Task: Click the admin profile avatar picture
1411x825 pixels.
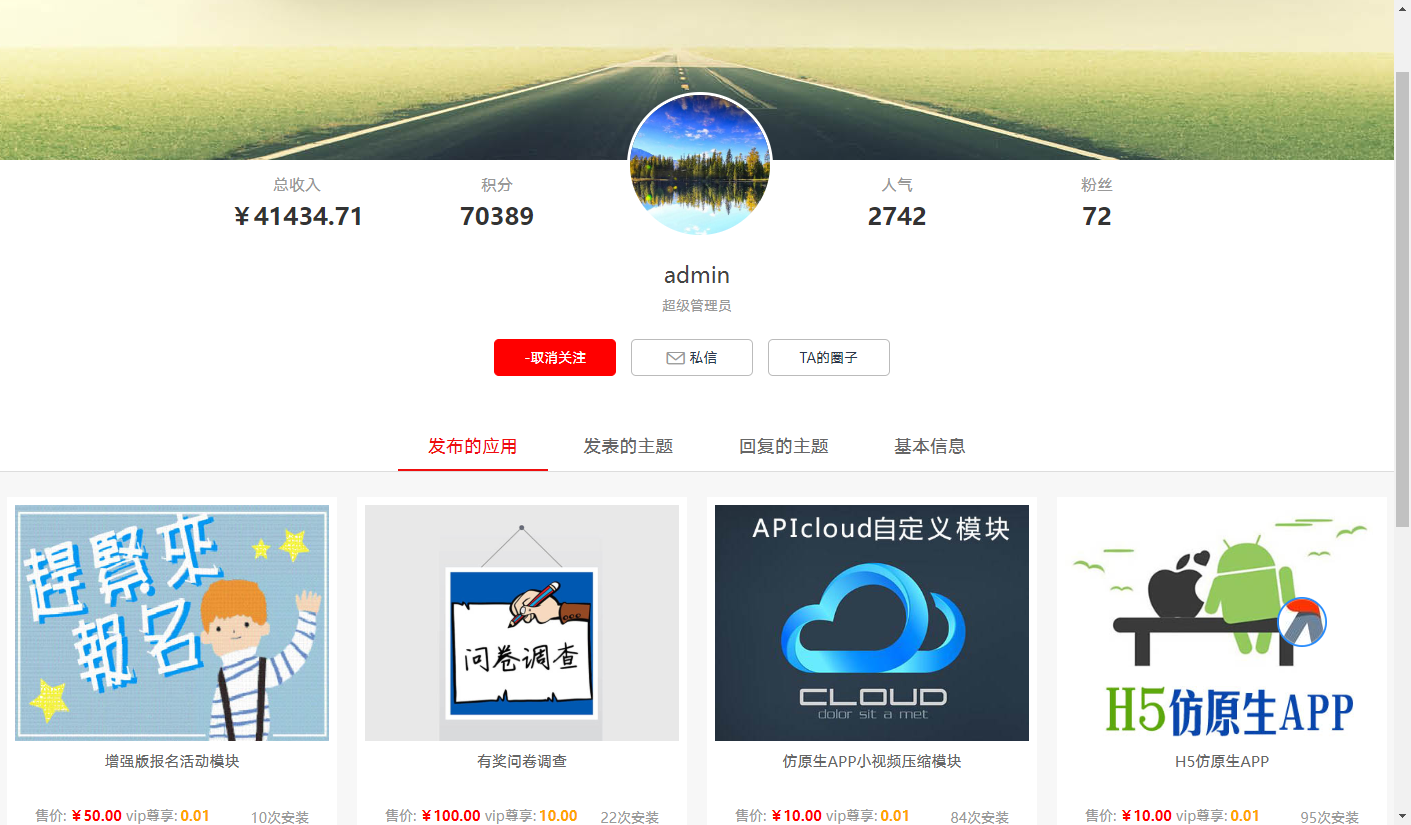Action: 699,164
